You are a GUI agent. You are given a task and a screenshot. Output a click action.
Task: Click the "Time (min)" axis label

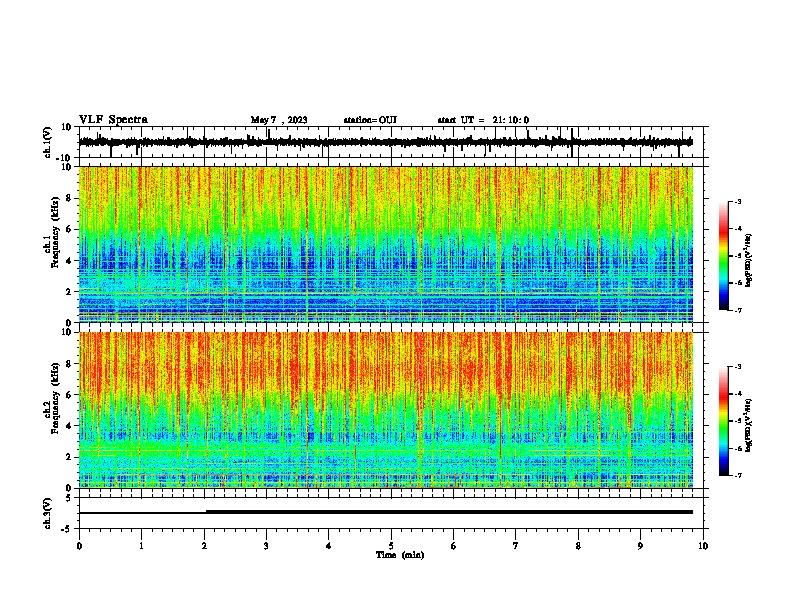tap(400, 555)
